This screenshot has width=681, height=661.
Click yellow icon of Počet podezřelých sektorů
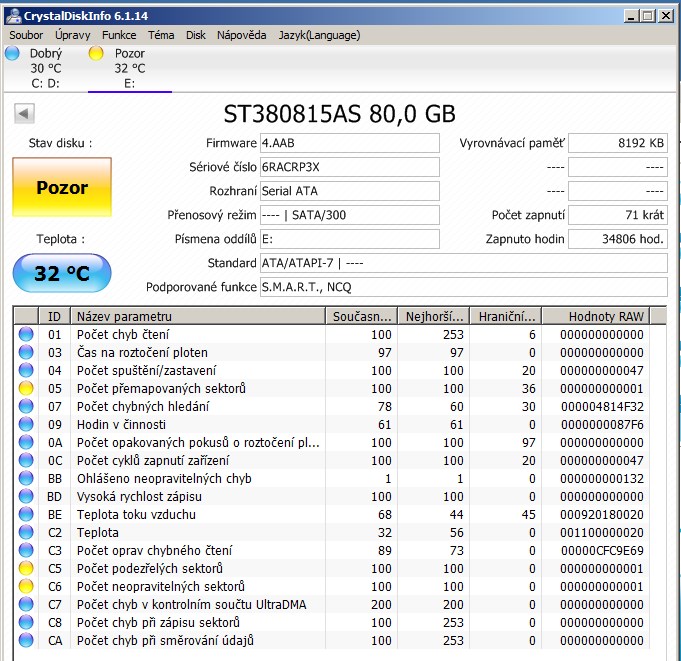click(26, 568)
